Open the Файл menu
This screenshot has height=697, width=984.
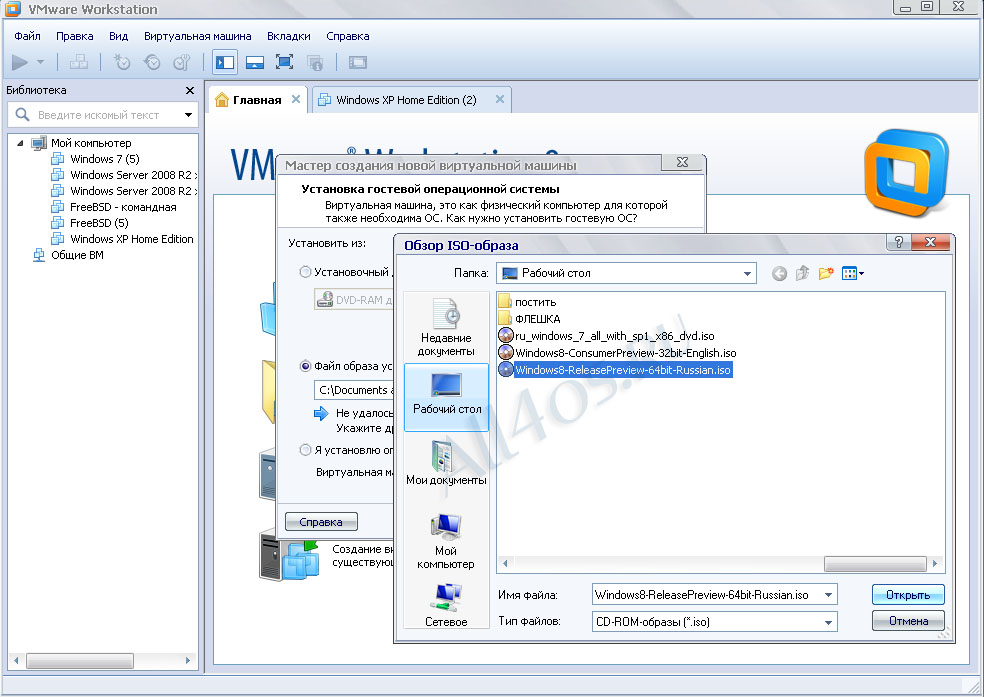coord(28,36)
